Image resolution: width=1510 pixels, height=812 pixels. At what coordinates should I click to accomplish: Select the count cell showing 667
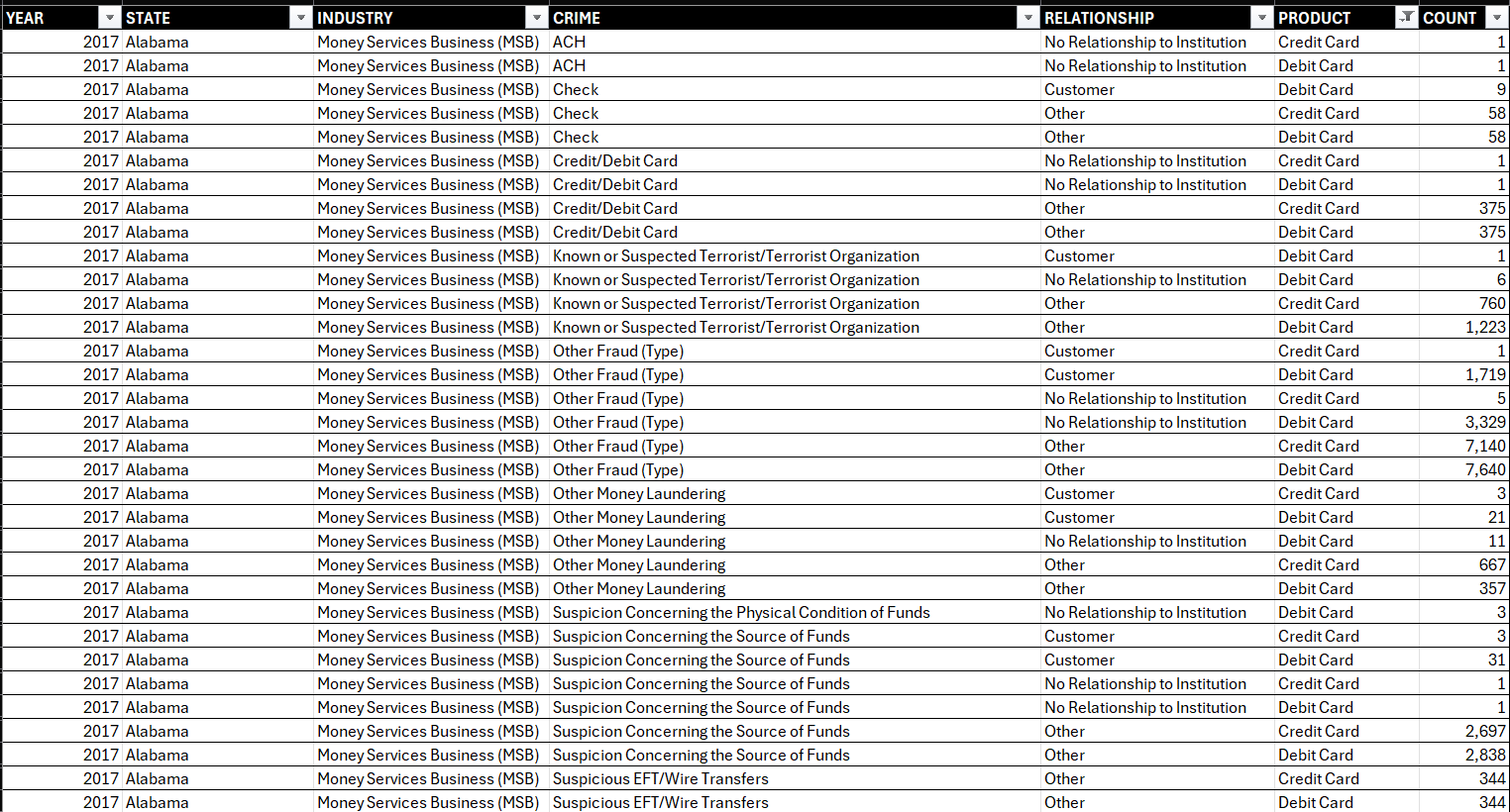tap(1464, 564)
